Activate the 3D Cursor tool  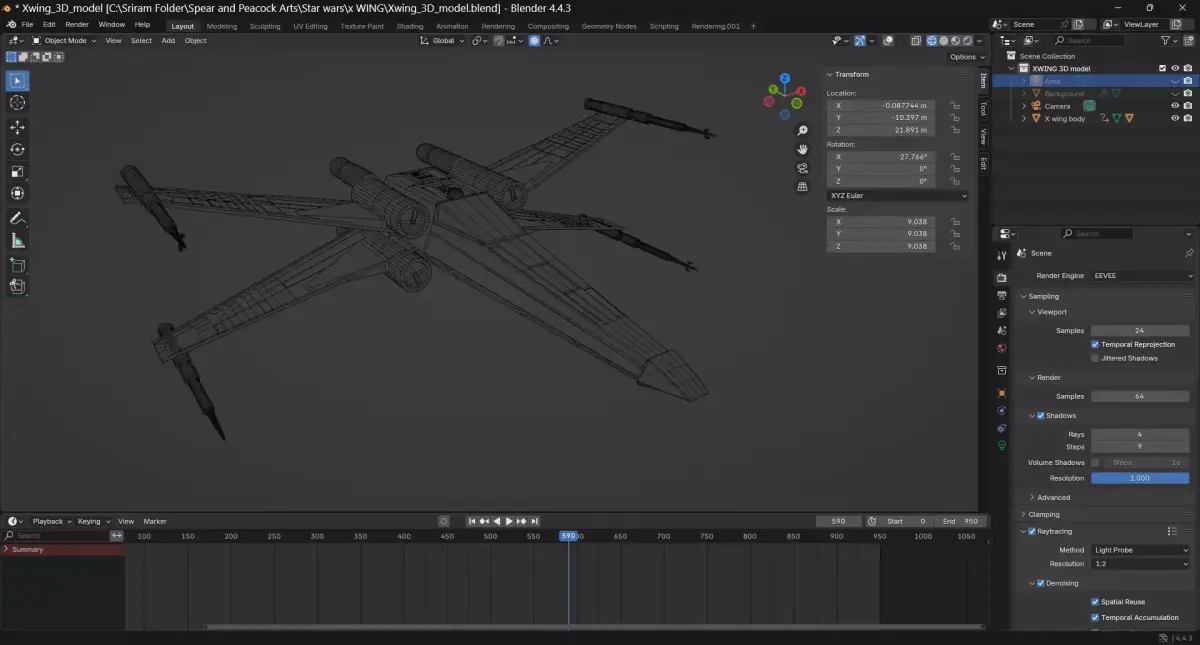click(17, 103)
